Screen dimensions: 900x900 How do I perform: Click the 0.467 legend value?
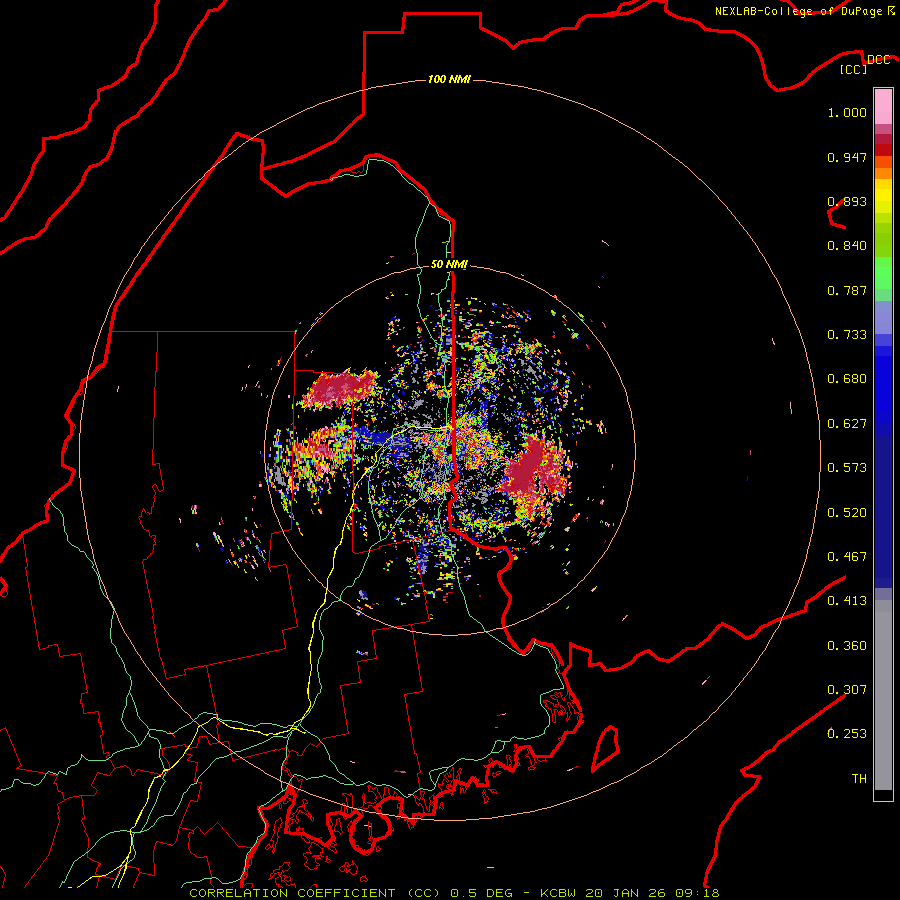847,557
